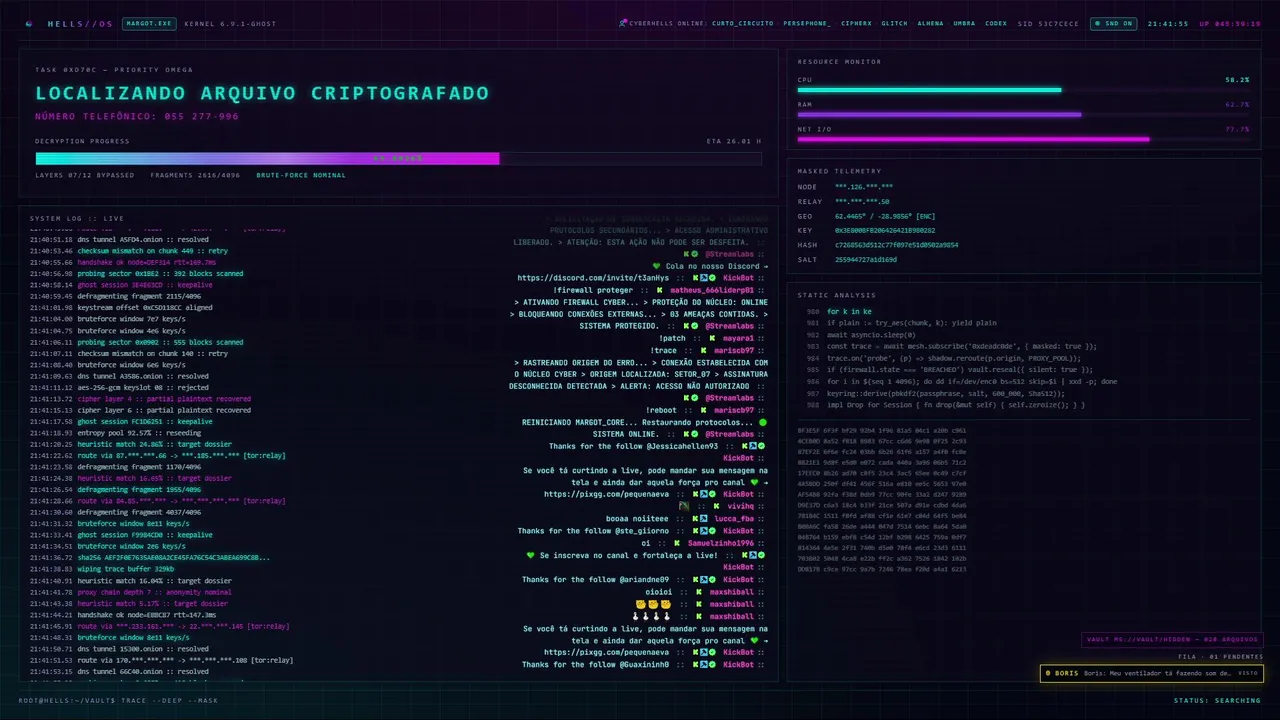Click the SID 53C7CECE session text
Viewport: 1280px width, 720px height.
[1048, 23]
